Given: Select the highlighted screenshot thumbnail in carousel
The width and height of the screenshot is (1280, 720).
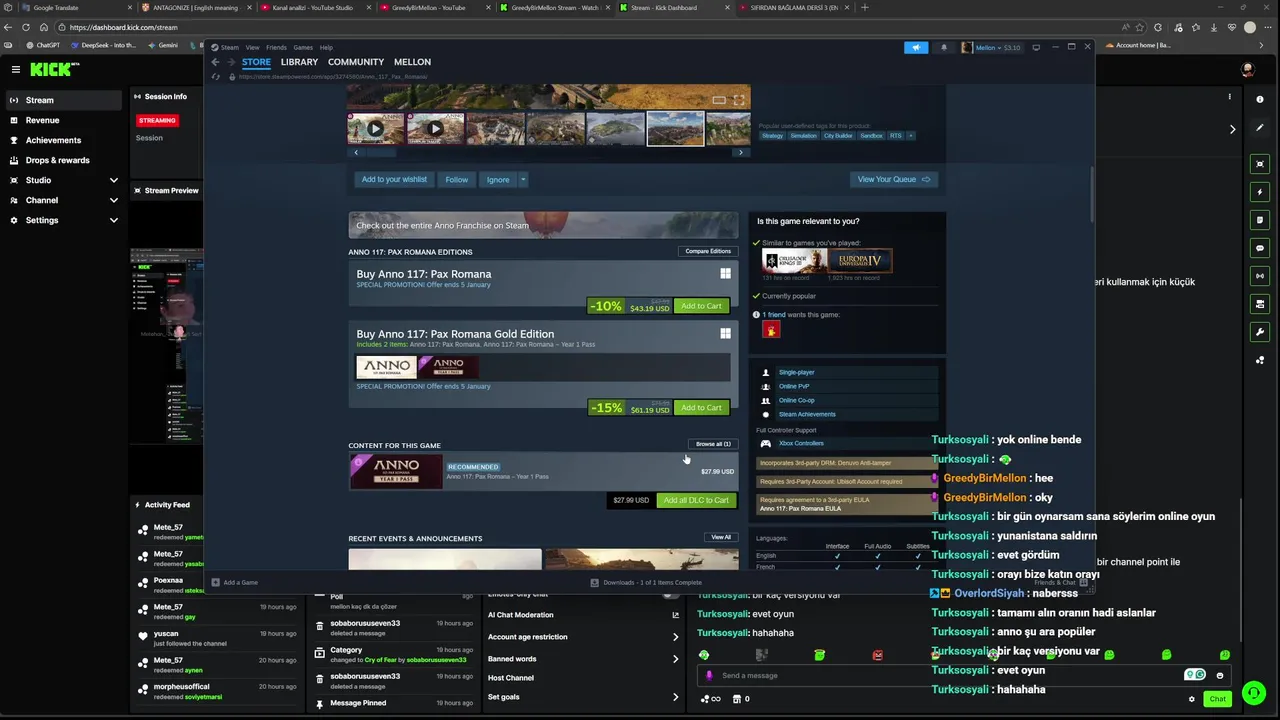Looking at the screenshot, I should click(675, 128).
